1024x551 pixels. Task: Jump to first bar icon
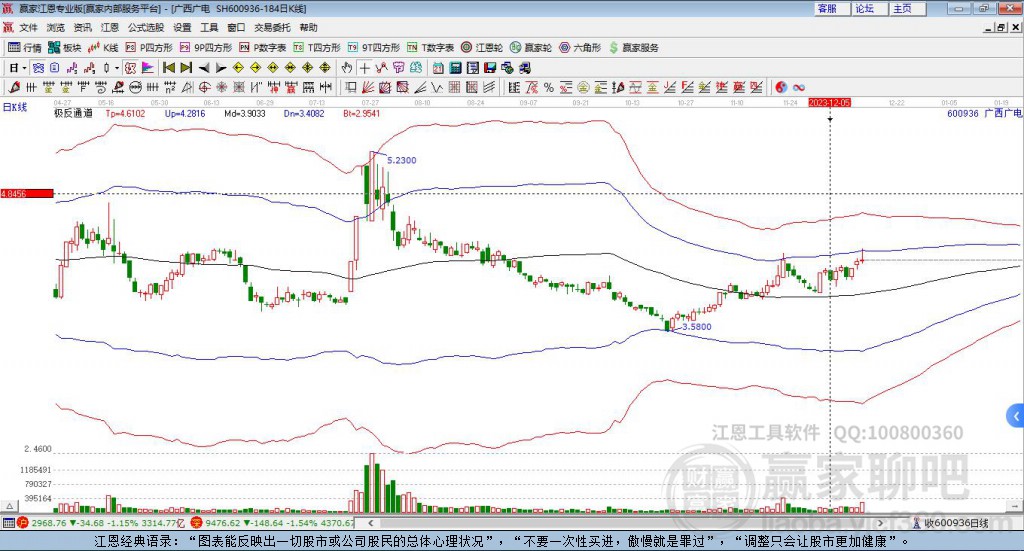coord(168,68)
